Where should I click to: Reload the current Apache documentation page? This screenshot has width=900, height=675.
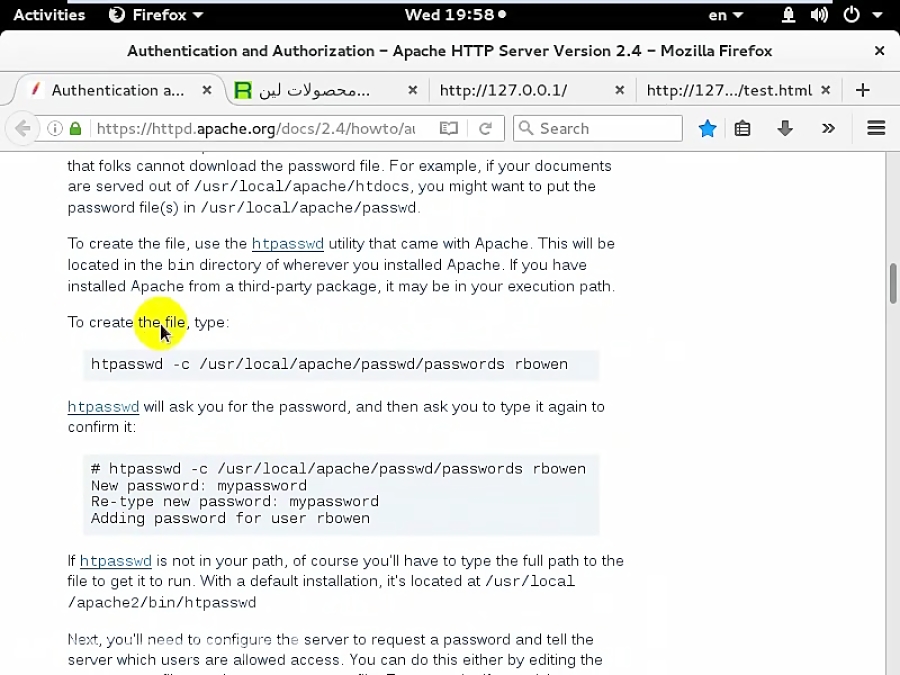coord(487,128)
